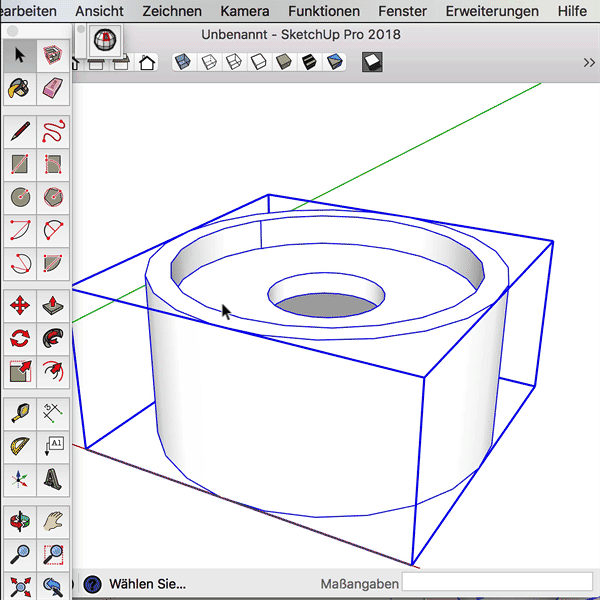Expand the toolbar overflow chevron

point(588,62)
